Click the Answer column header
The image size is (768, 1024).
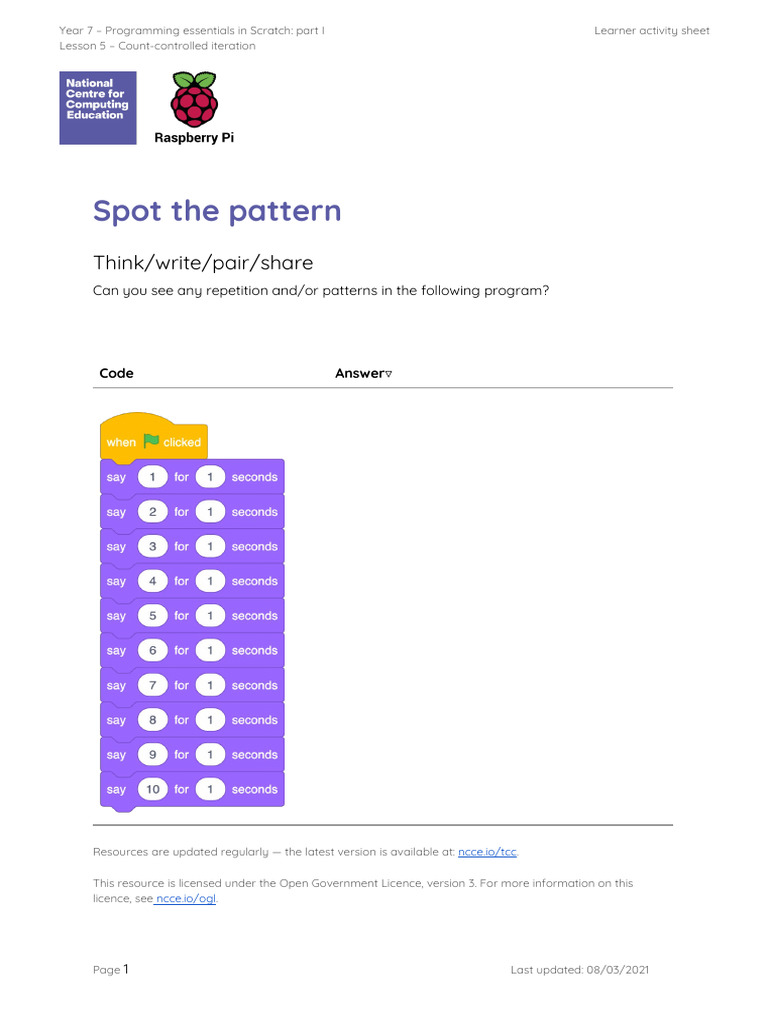click(x=360, y=373)
